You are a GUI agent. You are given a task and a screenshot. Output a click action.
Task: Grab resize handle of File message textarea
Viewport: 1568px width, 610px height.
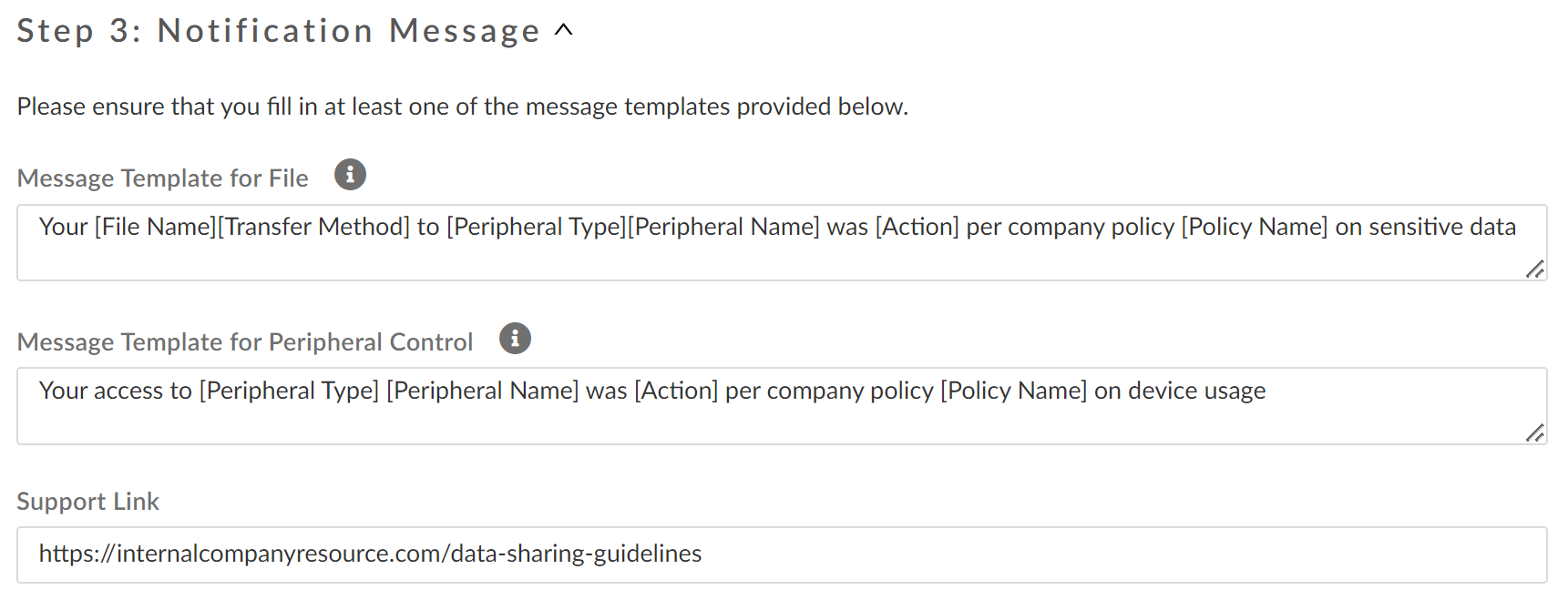(1534, 269)
